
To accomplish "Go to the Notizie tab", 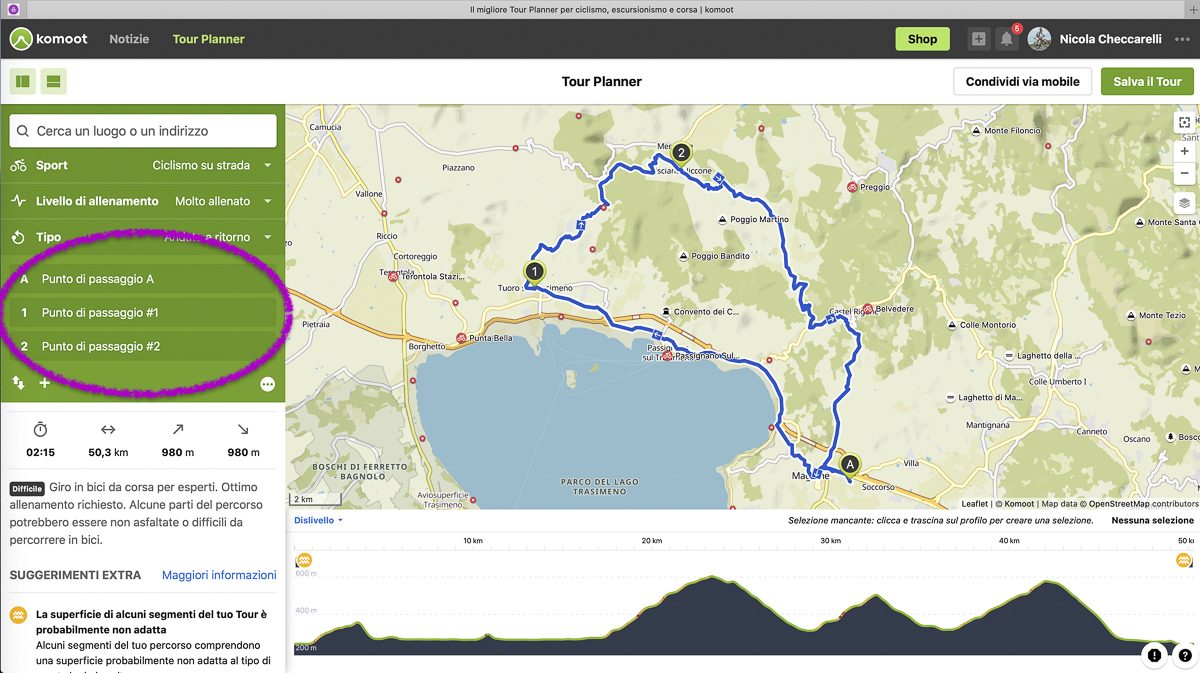I will click(129, 39).
